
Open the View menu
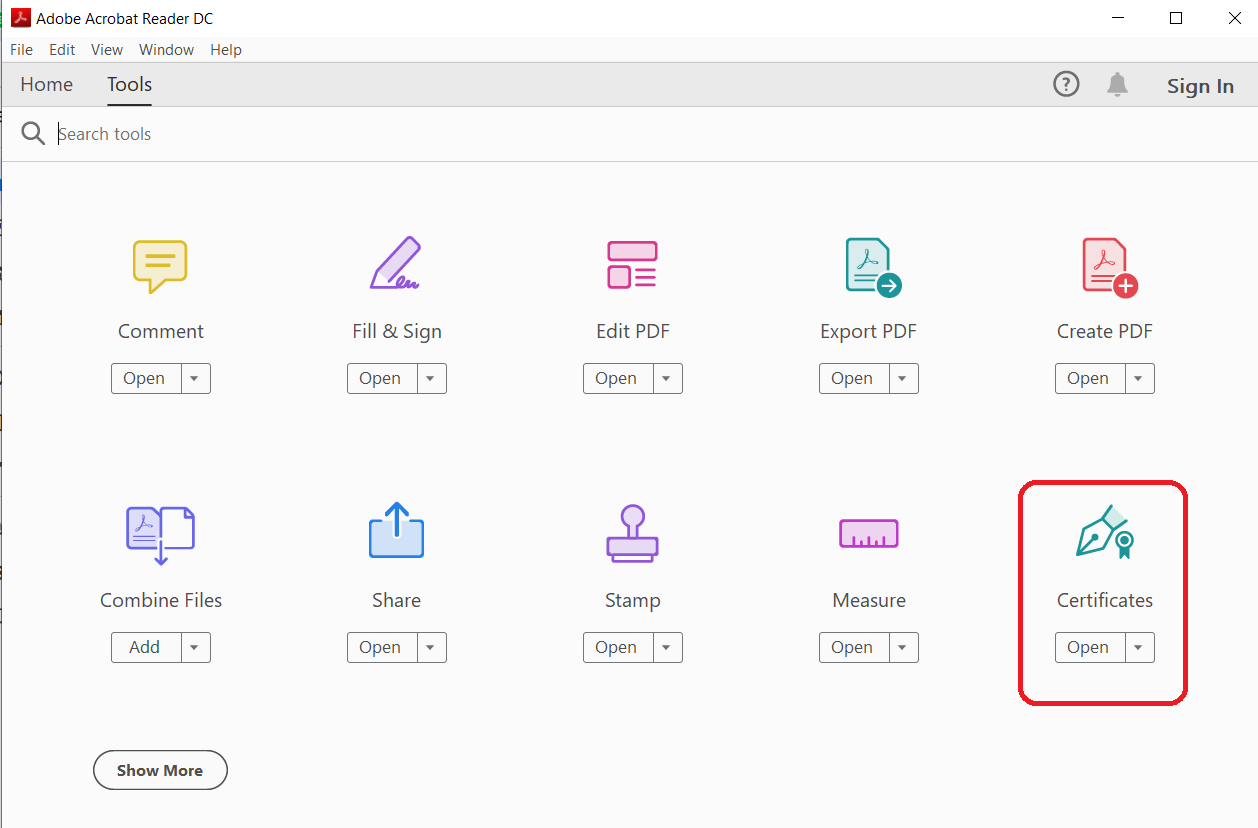coord(107,49)
